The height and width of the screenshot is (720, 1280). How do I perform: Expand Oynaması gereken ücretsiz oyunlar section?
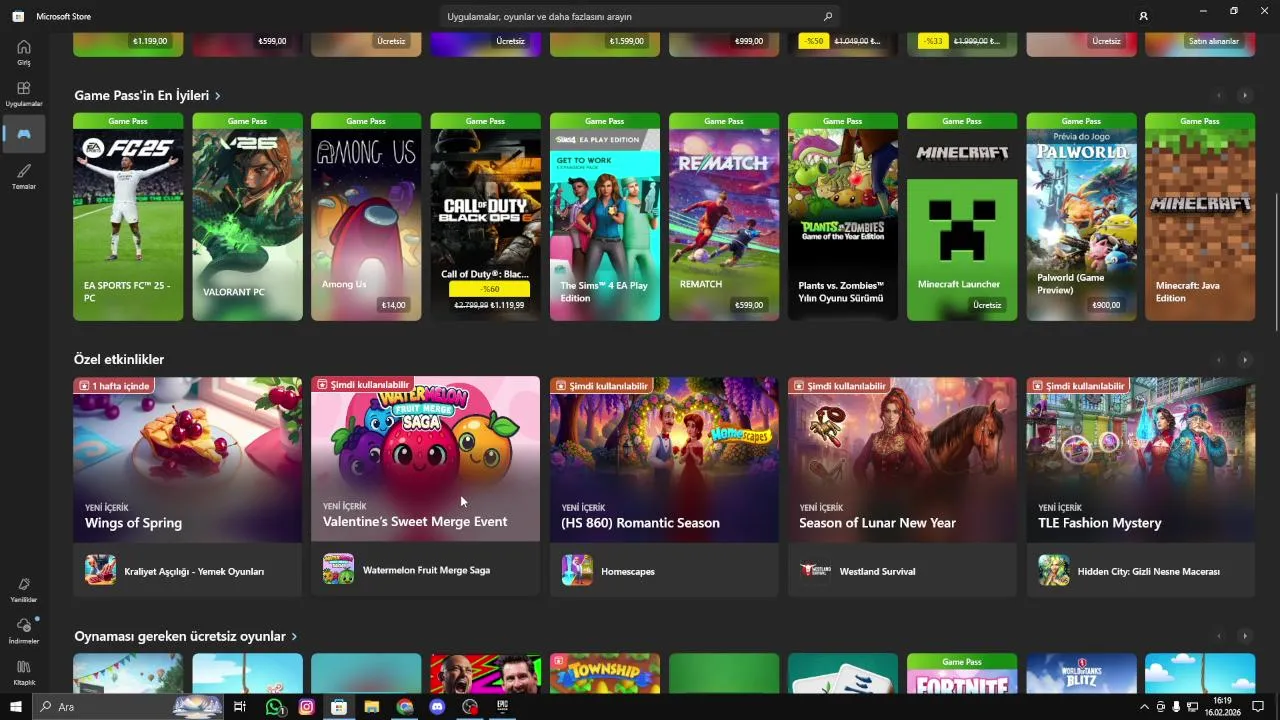[186, 636]
